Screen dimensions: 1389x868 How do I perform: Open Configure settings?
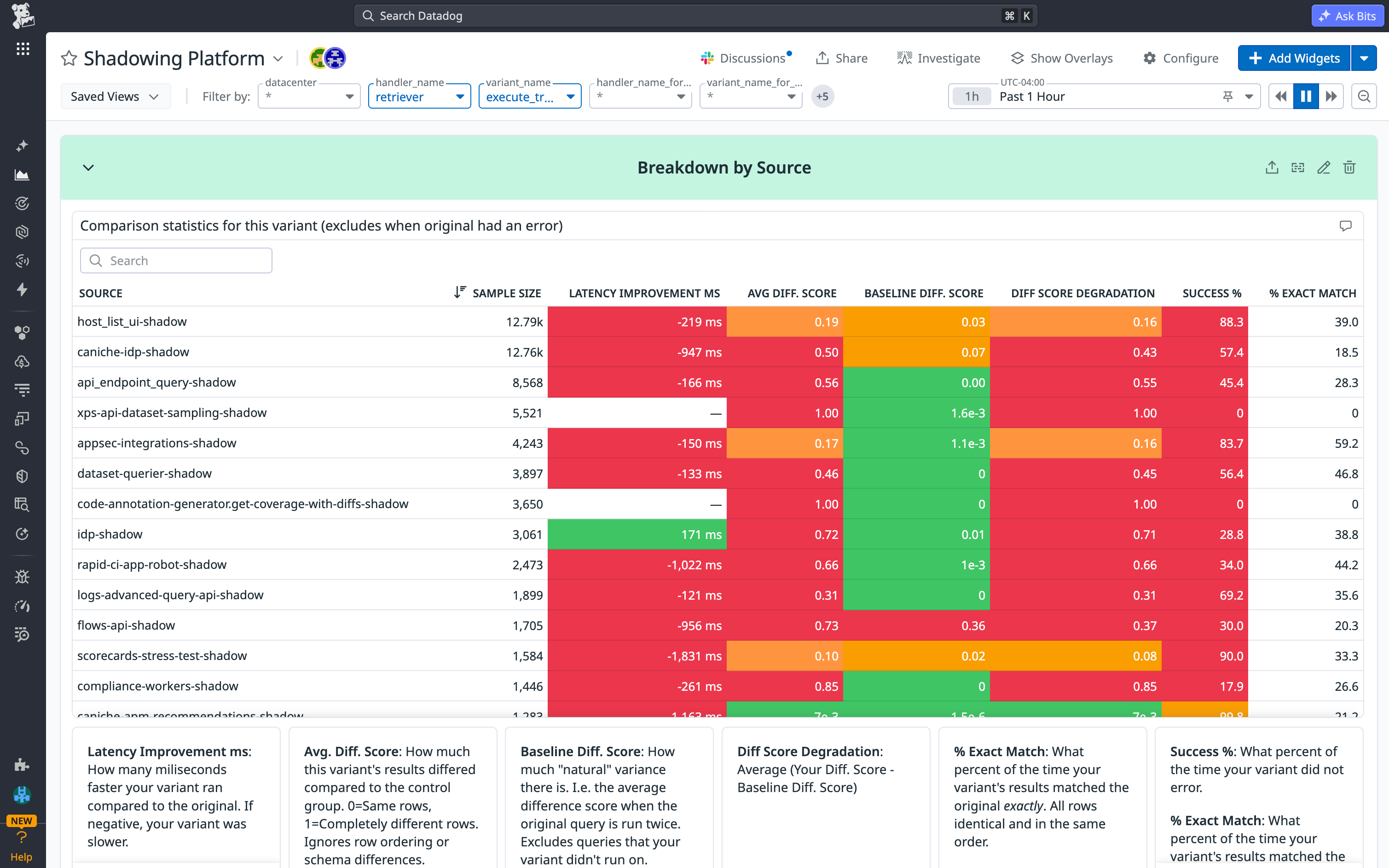click(x=1181, y=58)
